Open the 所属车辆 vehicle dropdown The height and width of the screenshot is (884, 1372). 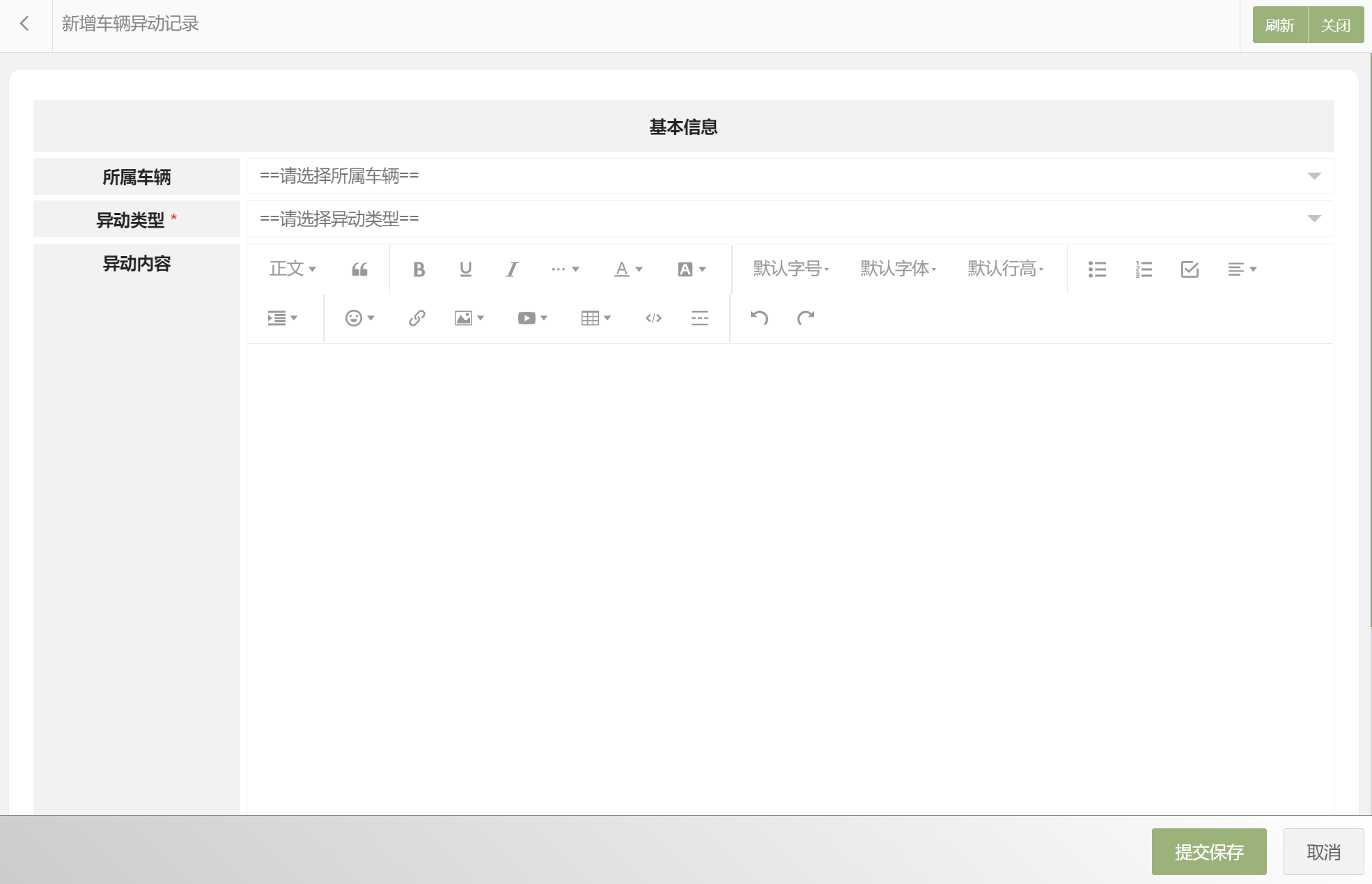[790, 176]
